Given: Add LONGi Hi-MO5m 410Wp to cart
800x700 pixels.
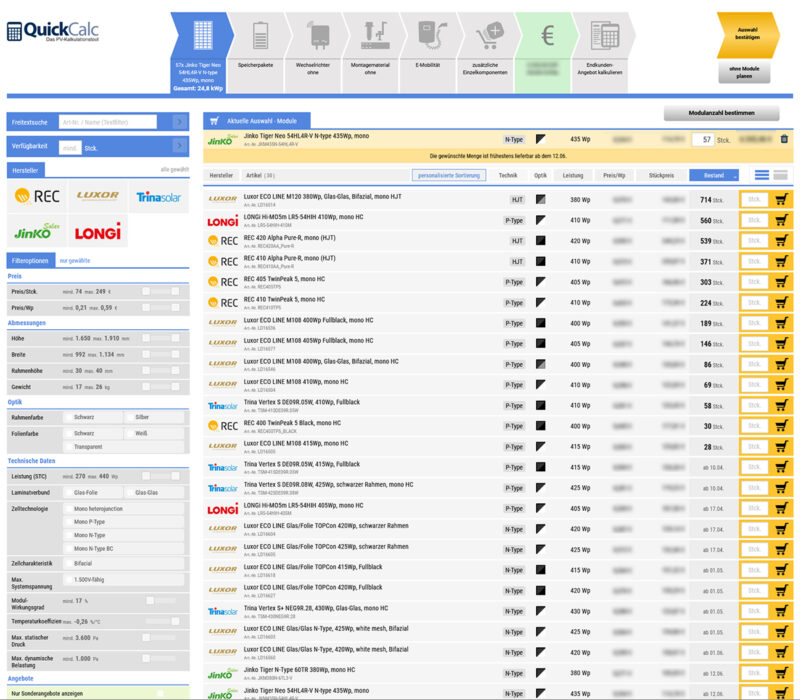Looking at the screenshot, I should point(781,220).
